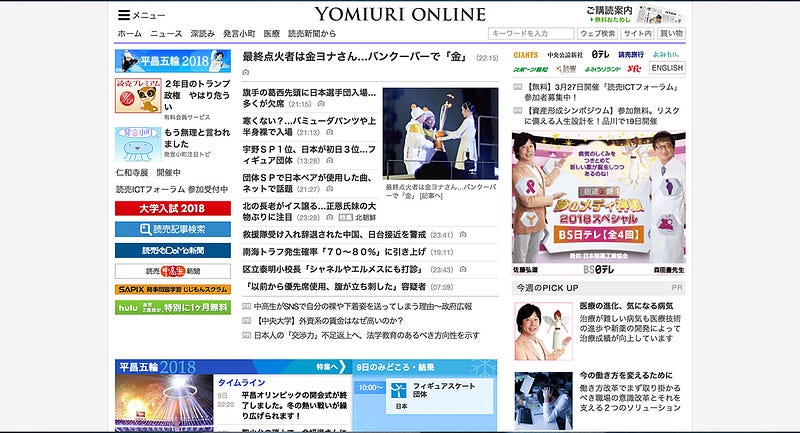Open PR link 資産形成シンポジウム 参加無料
The image size is (800, 433).
(602, 116)
